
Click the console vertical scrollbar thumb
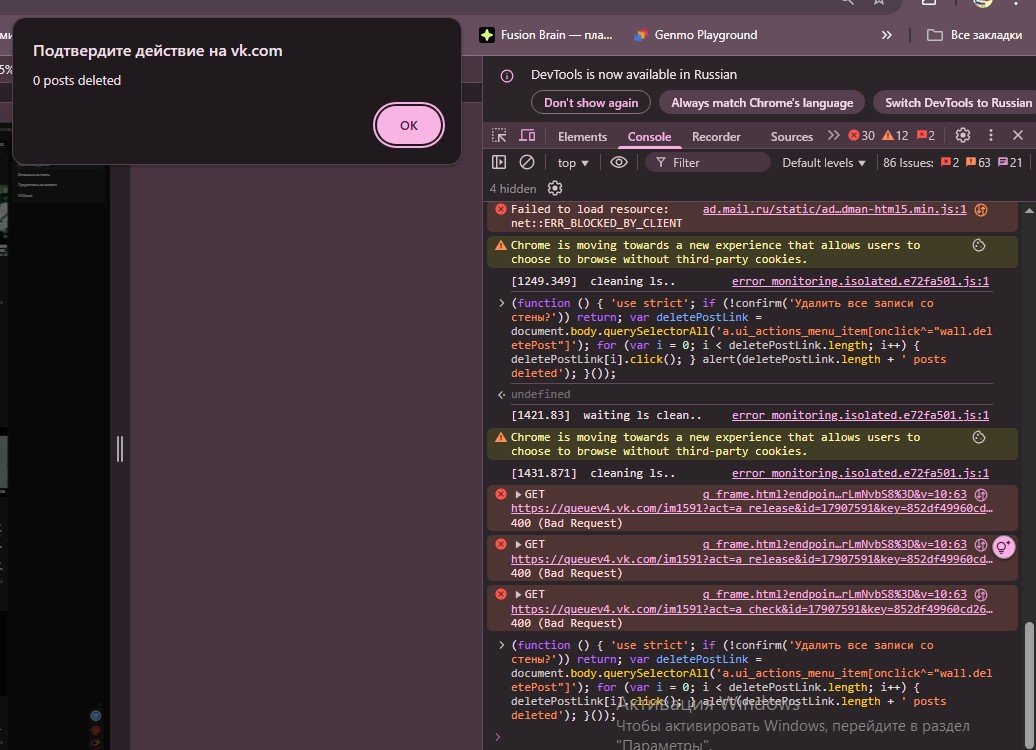pyautogui.click(x=1029, y=685)
